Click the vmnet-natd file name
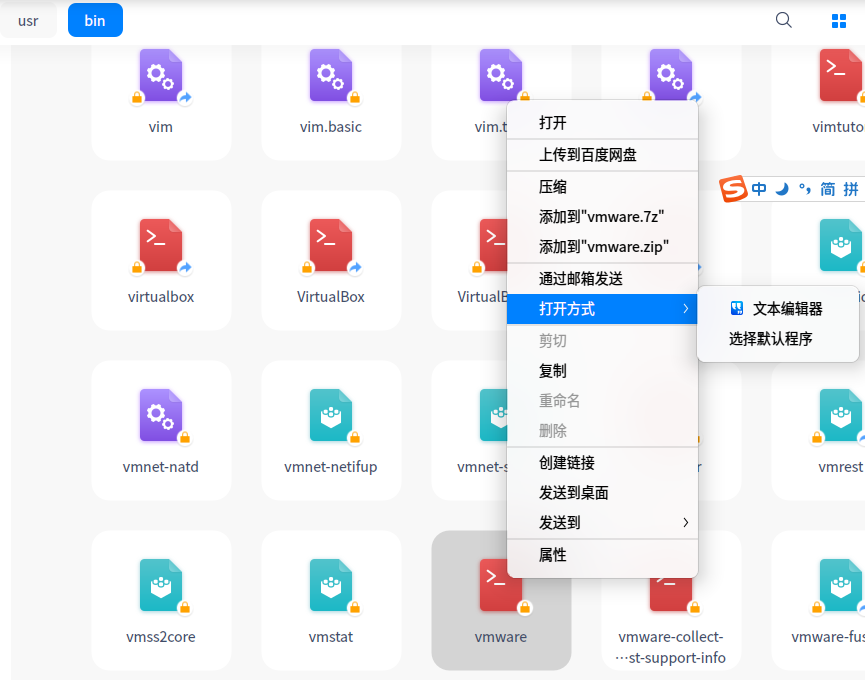Screen dimensions: 865x680 coord(161,467)
